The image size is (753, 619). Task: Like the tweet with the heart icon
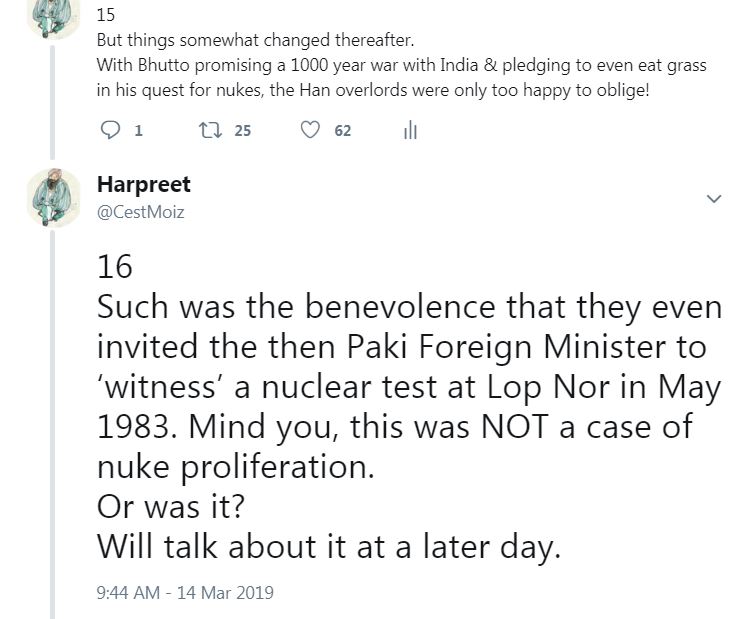311,131
